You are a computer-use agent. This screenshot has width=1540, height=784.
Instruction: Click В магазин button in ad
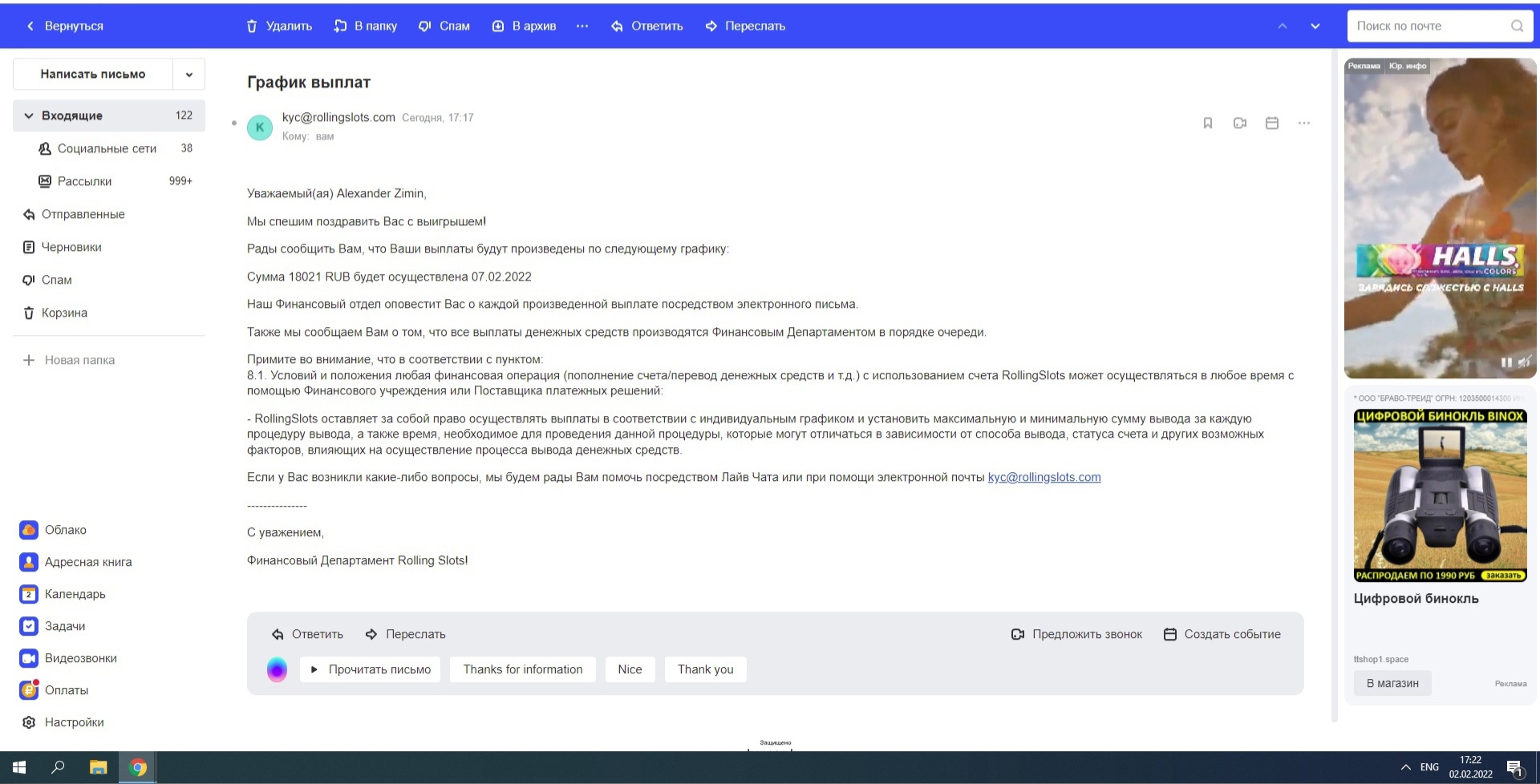[1392, 683]
